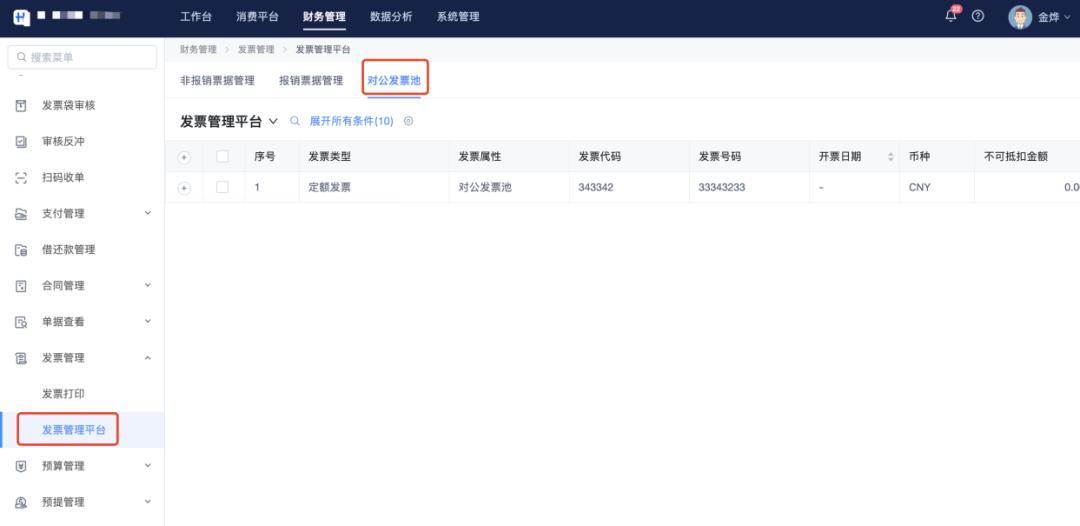Click the 支付管理 sidebar icon
The height and width of the screenshot is (526, 1080).
click(21, 213)
